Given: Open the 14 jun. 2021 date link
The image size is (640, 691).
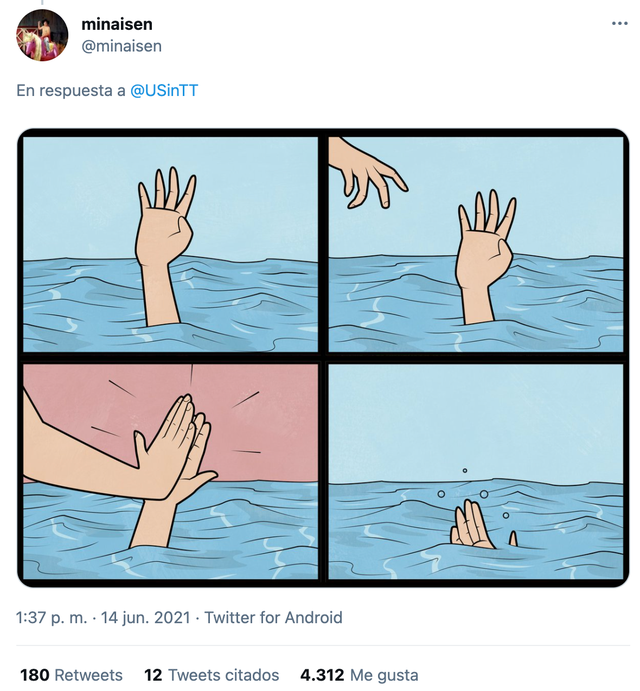Looking at the screenshot, I should [145, 617].
